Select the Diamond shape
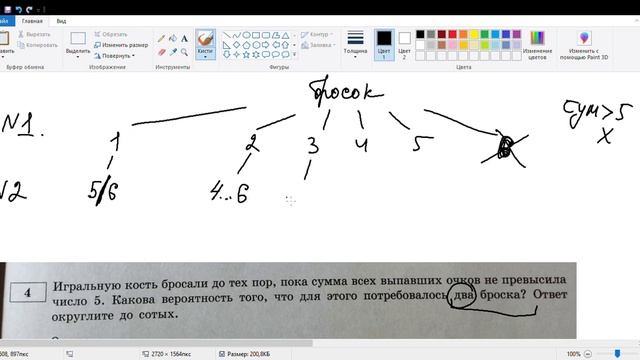Image resolution: width=640 pixels, height=360 pixels. click(x=236, y=45)
